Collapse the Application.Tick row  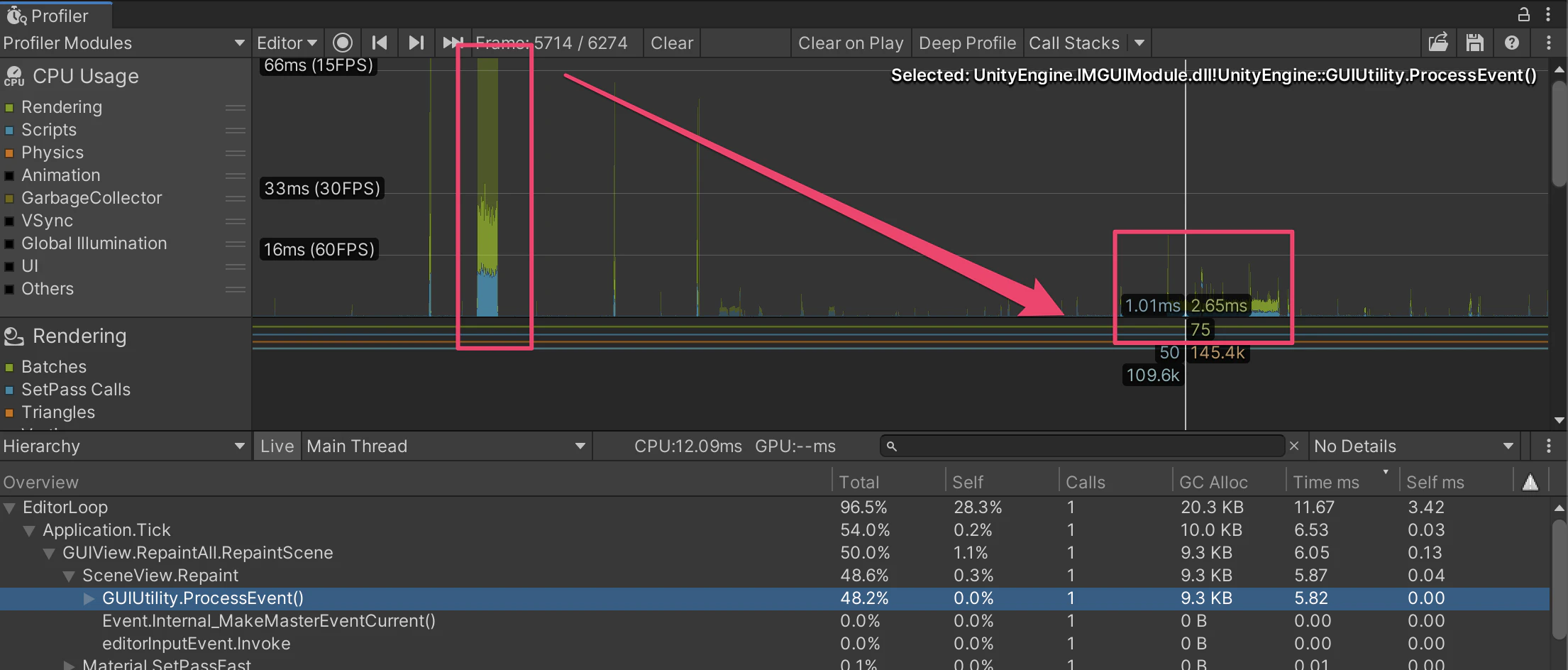(29, 531)
